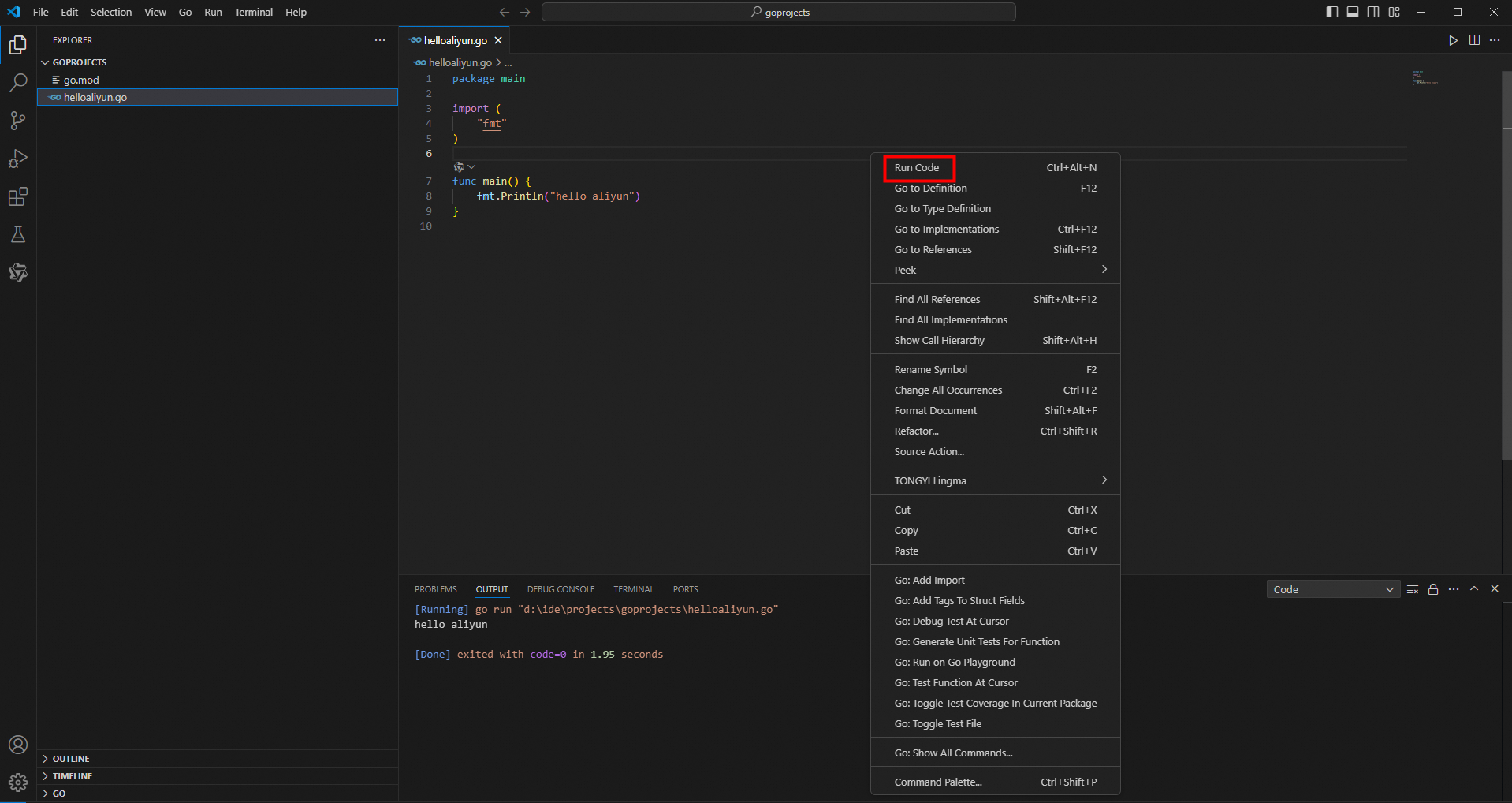Open the File menu
The width and height of the screenshot is (1512, 803).
point(41,12)
